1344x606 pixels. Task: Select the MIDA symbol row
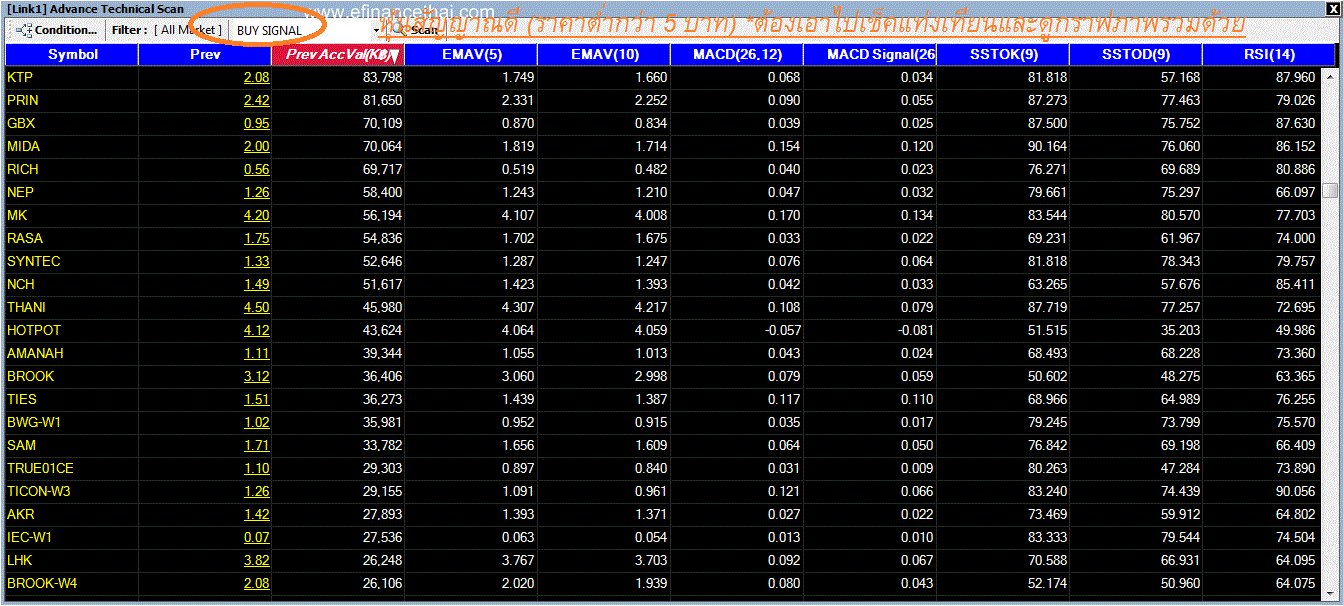tap(663, 146)
